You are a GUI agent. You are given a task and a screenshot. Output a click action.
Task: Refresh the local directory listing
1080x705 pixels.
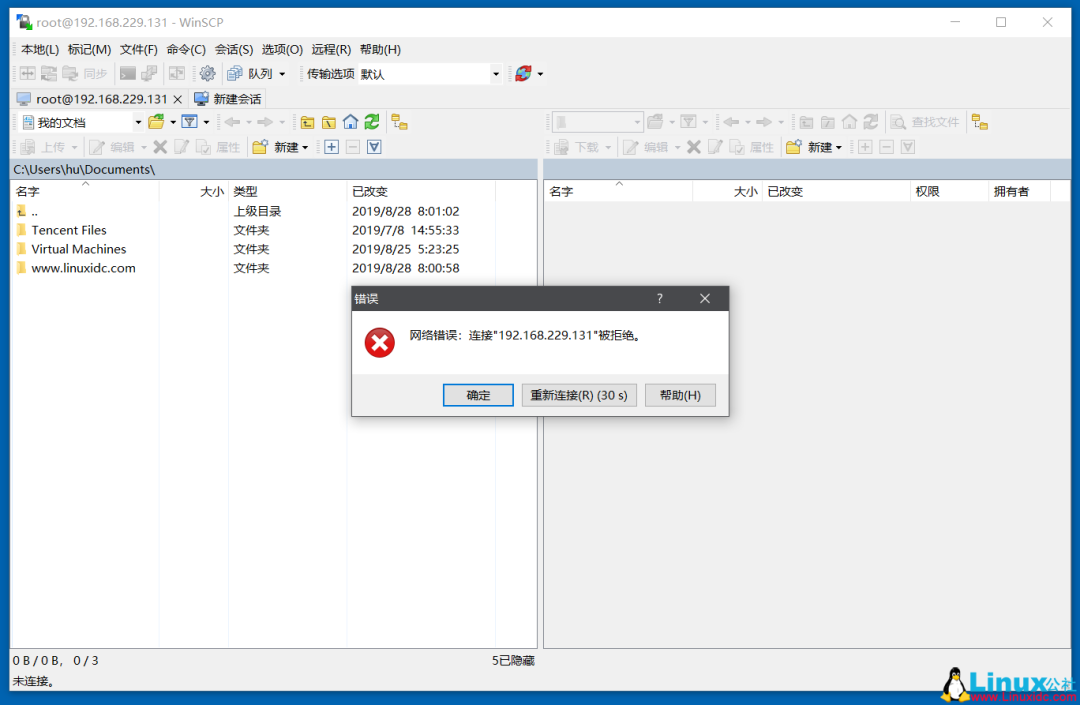click(x=370, y=121)
